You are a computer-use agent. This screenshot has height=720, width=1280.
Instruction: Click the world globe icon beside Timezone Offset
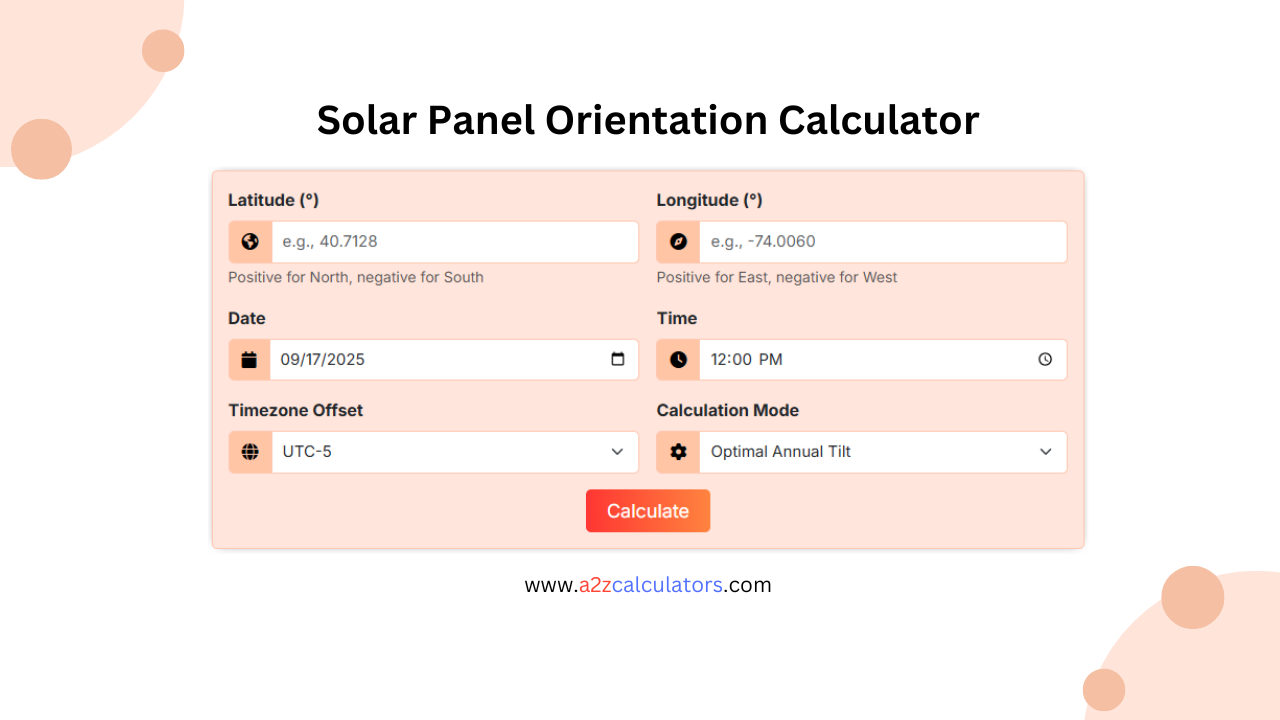(x=249, y=451)
